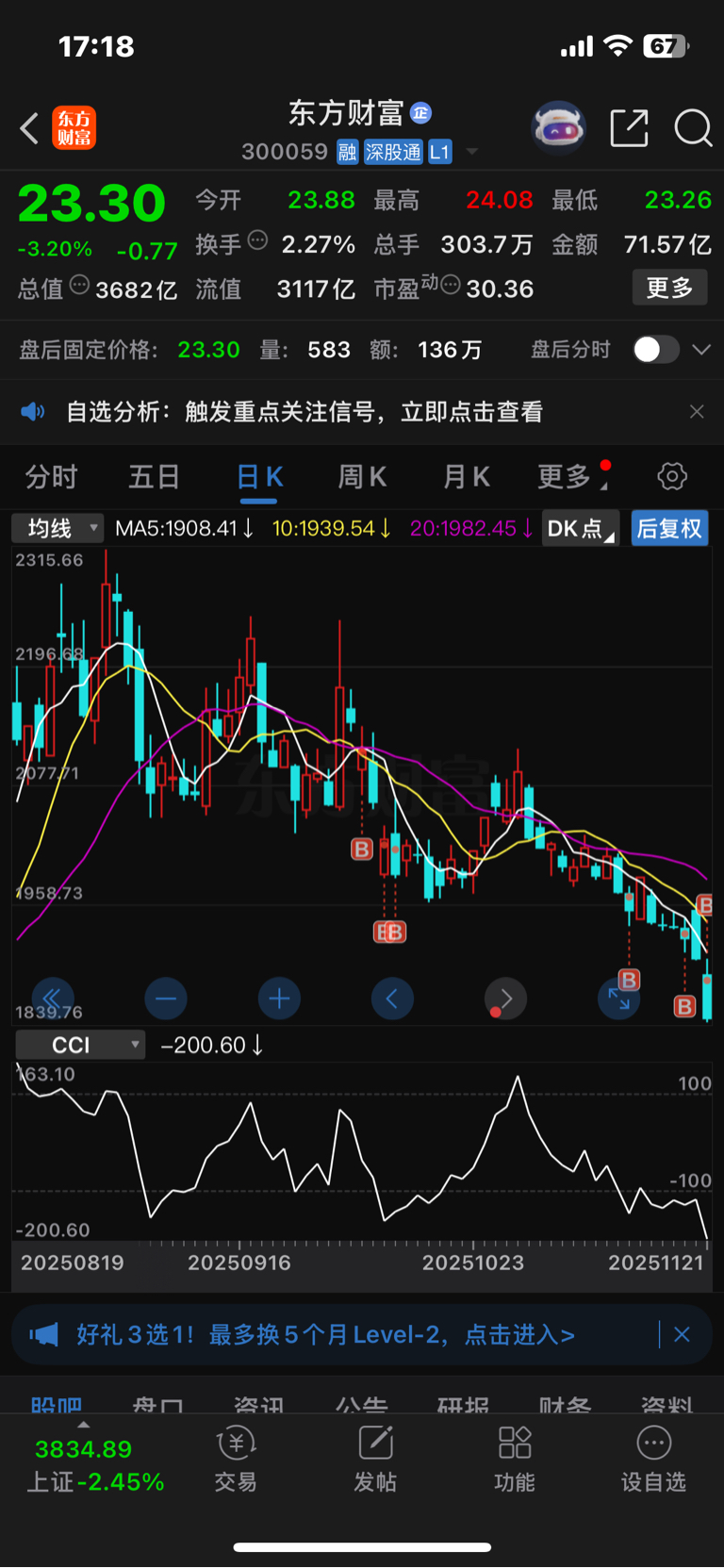Open the 东方财富 app logo
This screenshot has height=1568, width=724.
point(74,128)
